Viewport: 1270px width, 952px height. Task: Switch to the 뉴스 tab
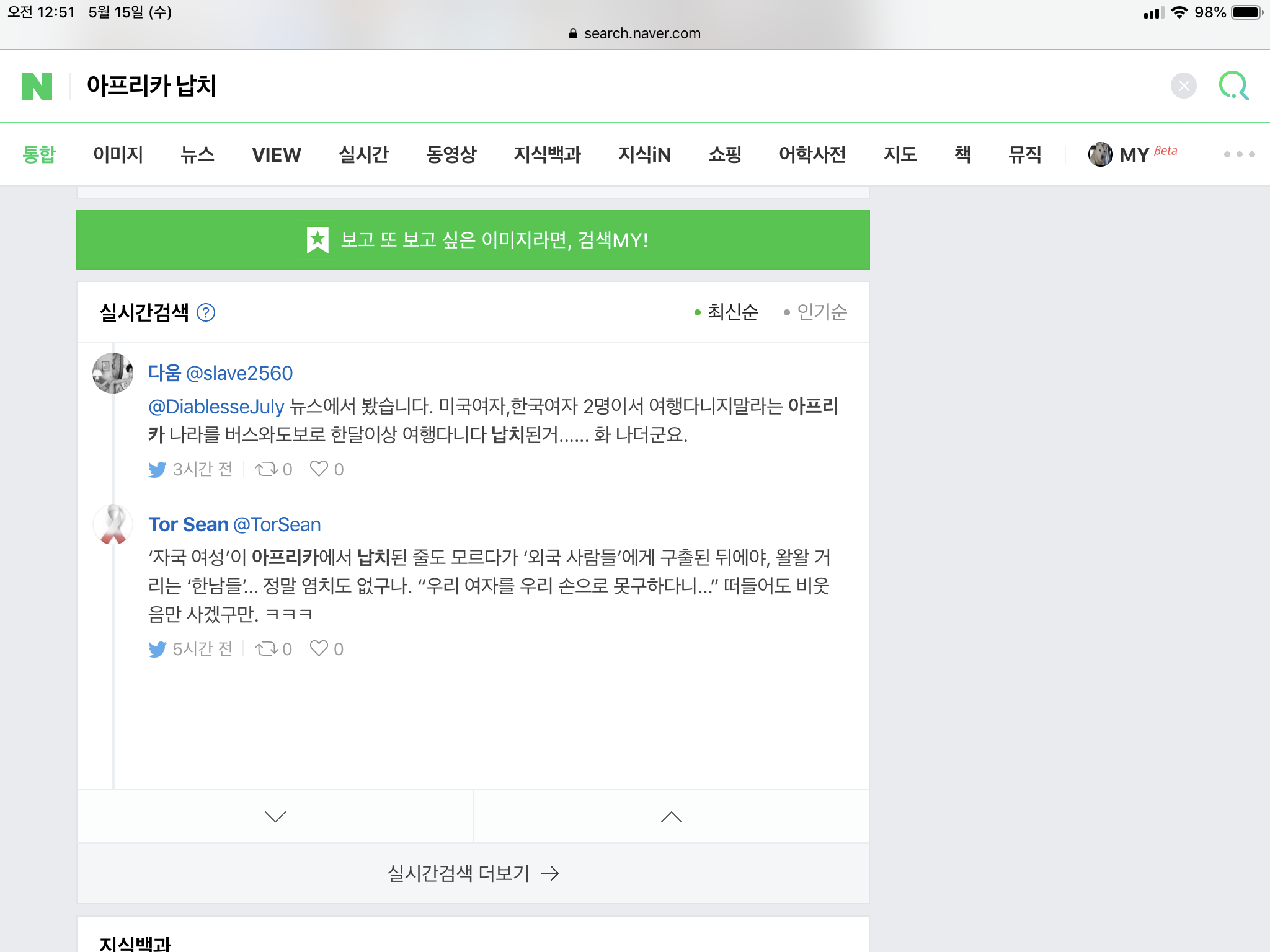point(197,154)
